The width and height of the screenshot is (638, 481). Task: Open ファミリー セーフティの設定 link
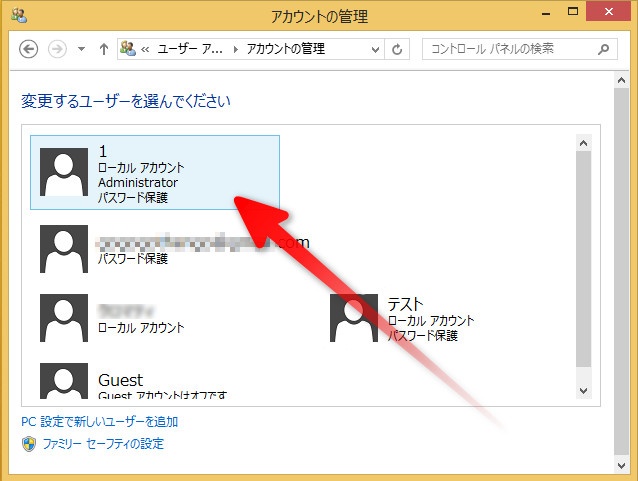(x=103, y=444)
